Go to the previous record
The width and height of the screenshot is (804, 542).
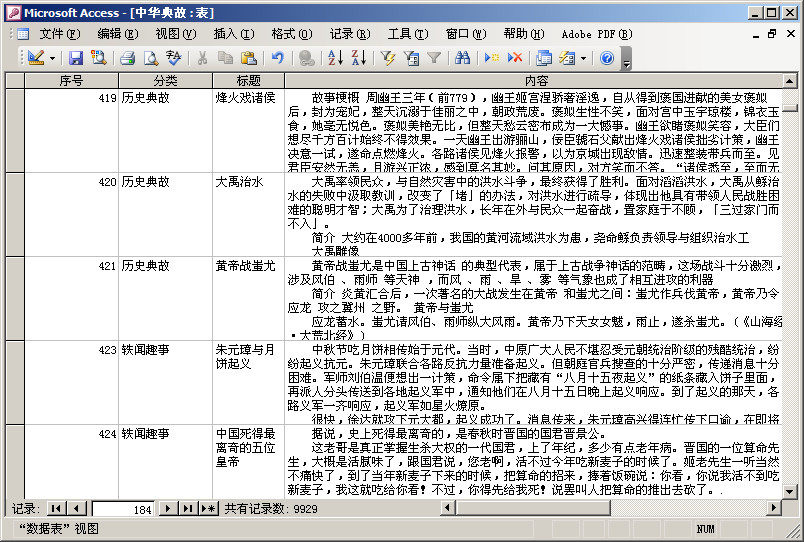[x=77, y=509]
